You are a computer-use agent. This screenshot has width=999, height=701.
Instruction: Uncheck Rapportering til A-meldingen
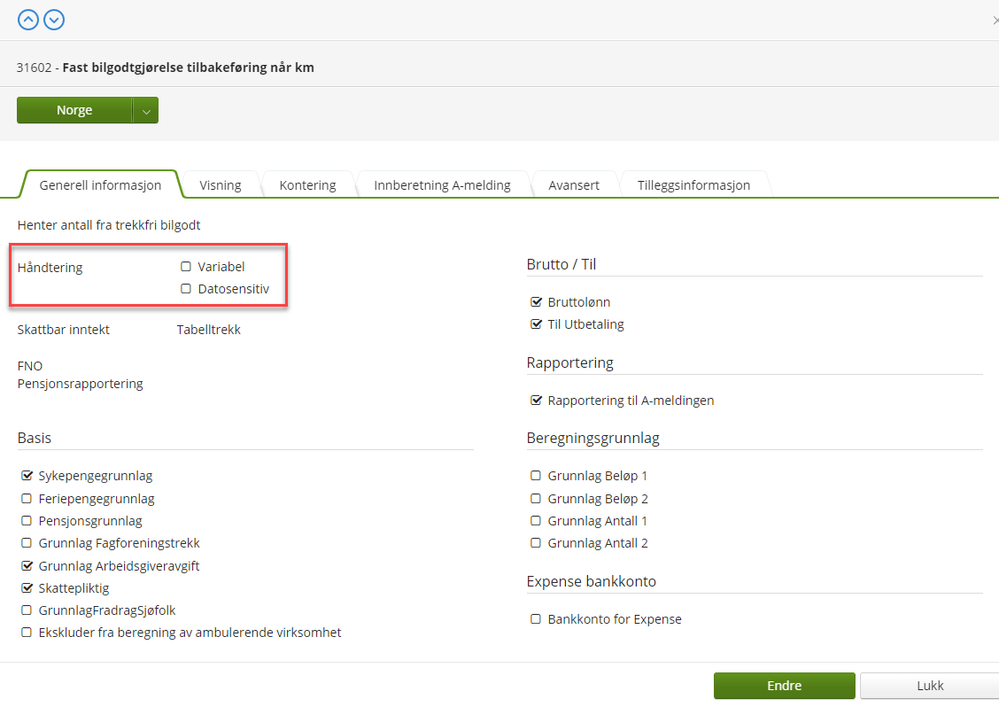(x=536, y=400)
